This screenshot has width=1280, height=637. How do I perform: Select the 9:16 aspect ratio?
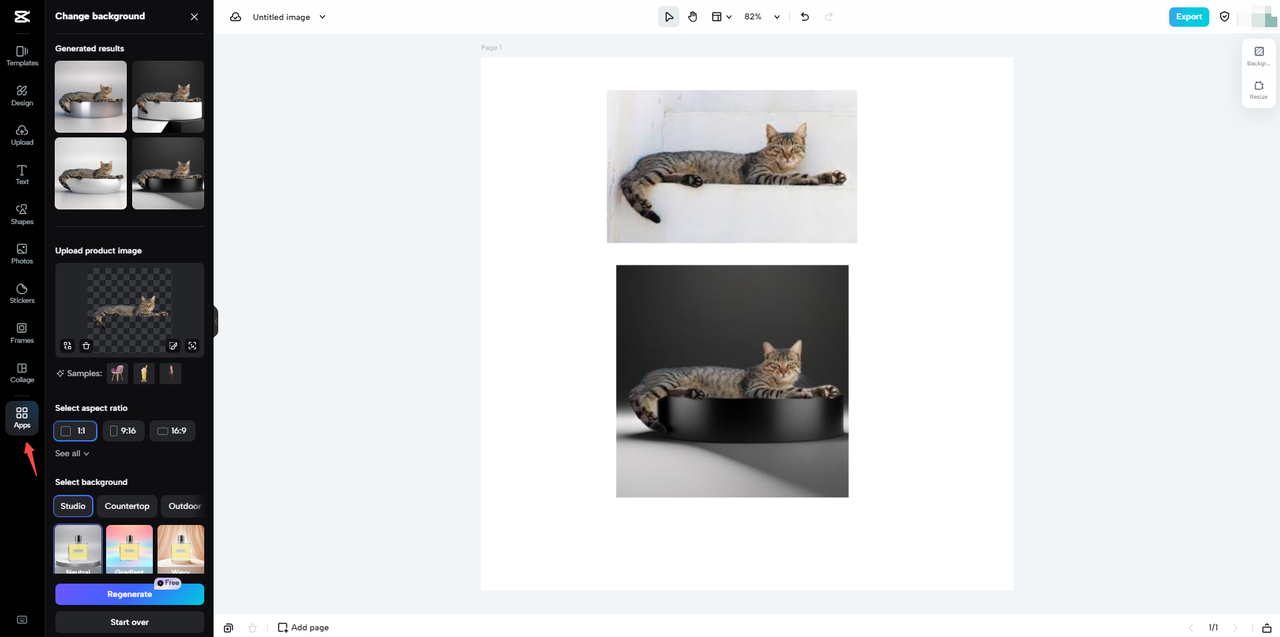[x=124, y=431]
